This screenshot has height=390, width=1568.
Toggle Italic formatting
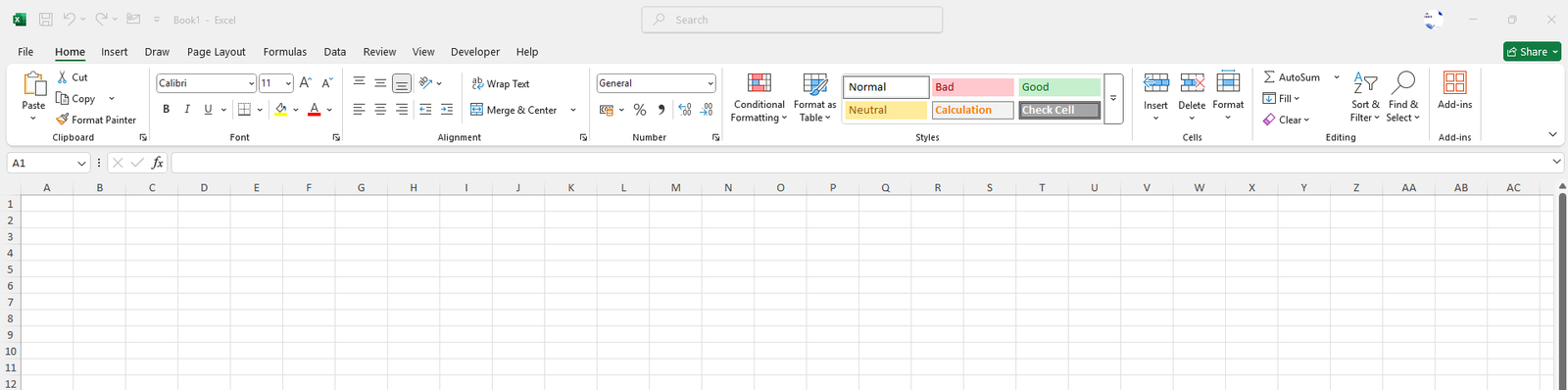pyautogui.click(x=187, y=110)
